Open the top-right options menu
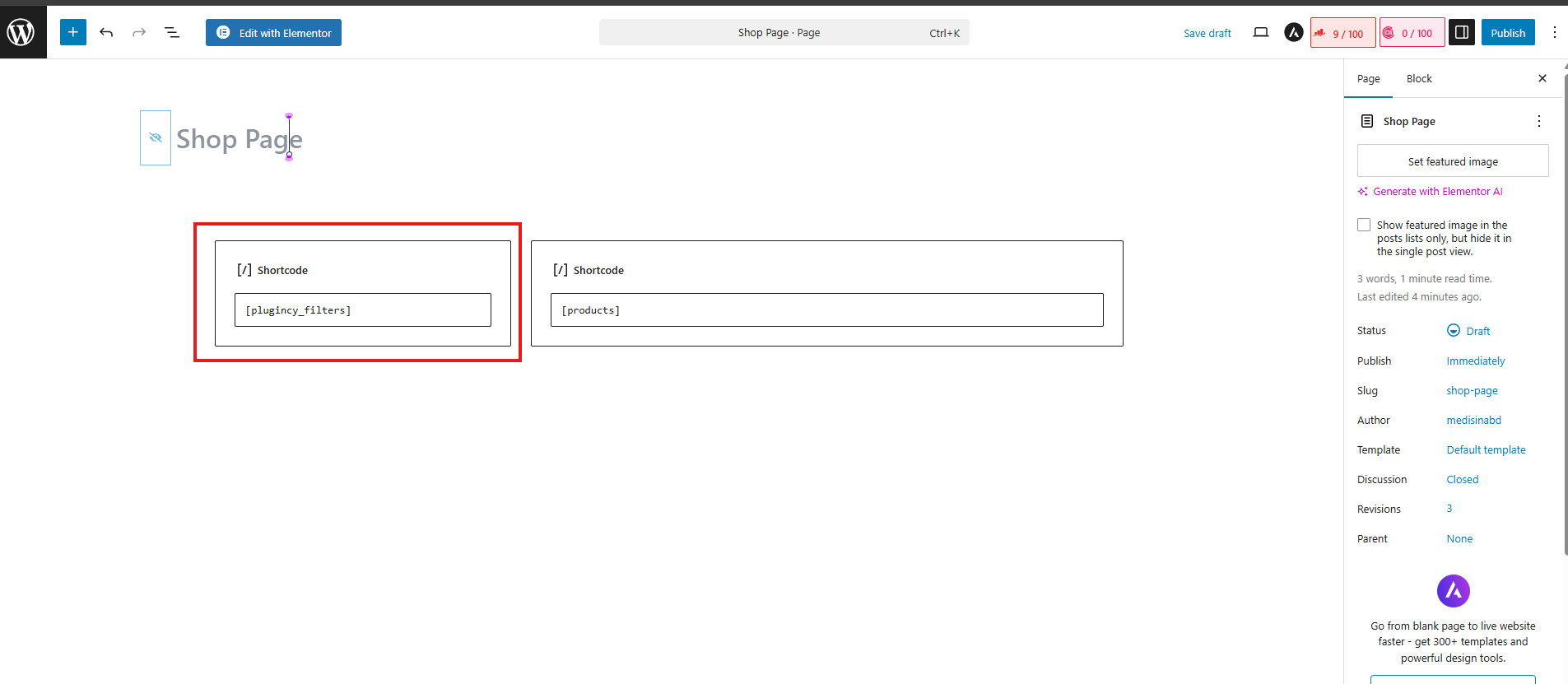Image resolution: width=1568 pixels, height=684 pixels. 1554,33
